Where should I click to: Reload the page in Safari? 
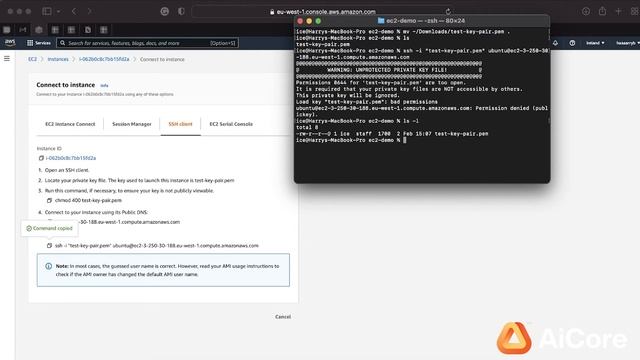pos(448,11)
